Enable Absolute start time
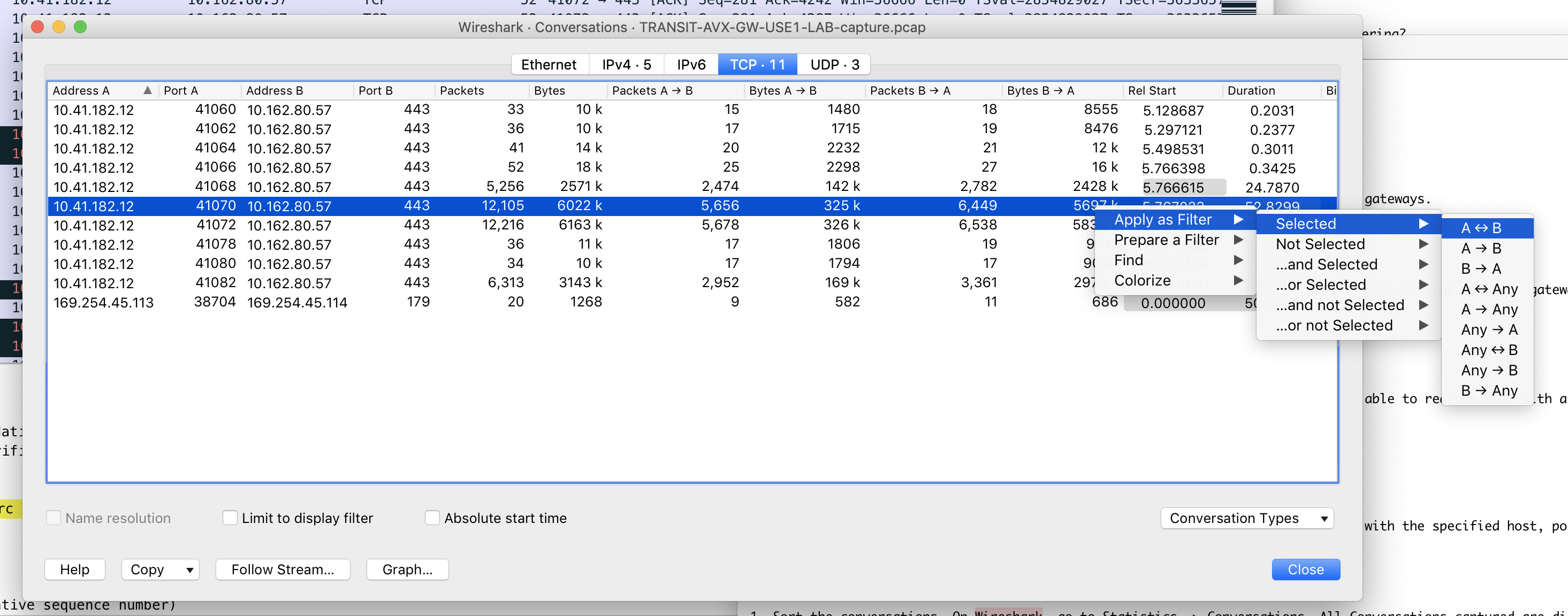The height and width of the screenshot is (616, 1568). [432, 518]
